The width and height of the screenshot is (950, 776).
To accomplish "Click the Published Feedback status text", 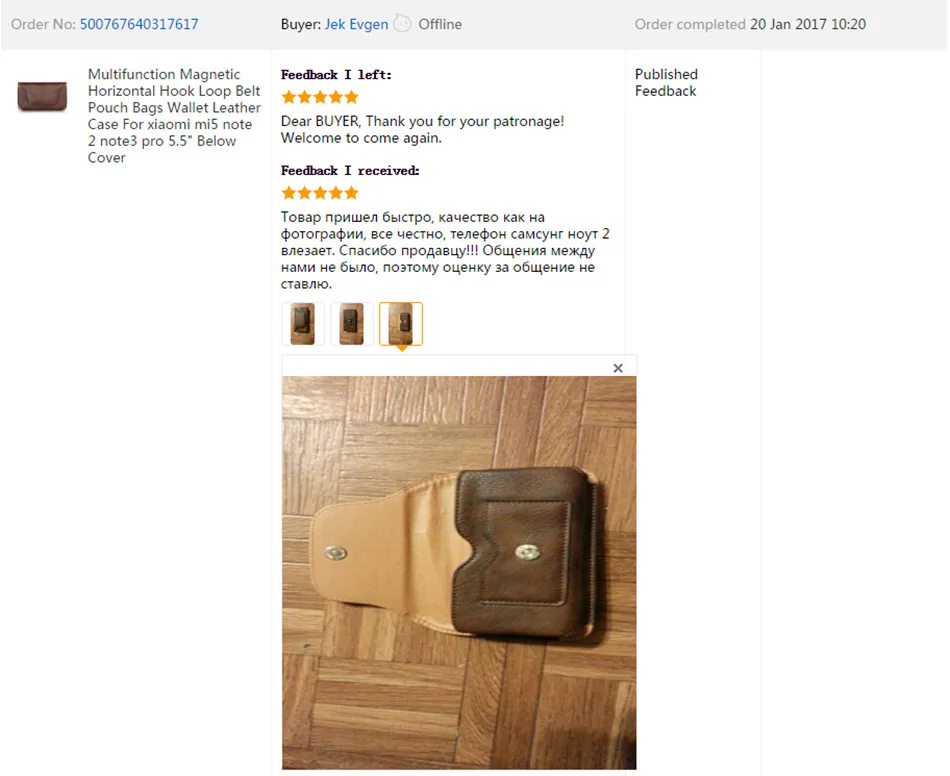I will point(666,82).
